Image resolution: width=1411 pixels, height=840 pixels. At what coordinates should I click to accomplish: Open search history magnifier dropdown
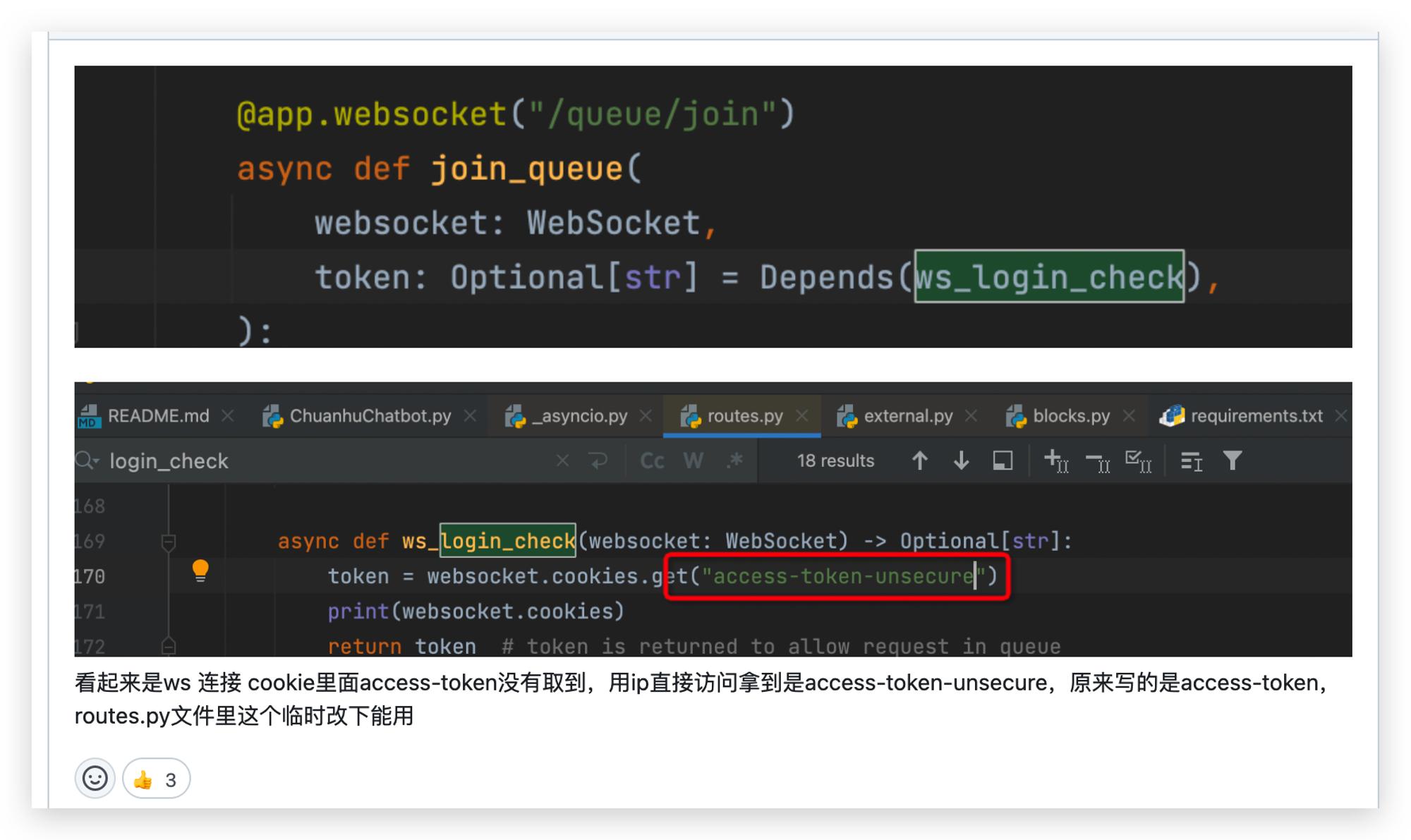pos(87,461)
